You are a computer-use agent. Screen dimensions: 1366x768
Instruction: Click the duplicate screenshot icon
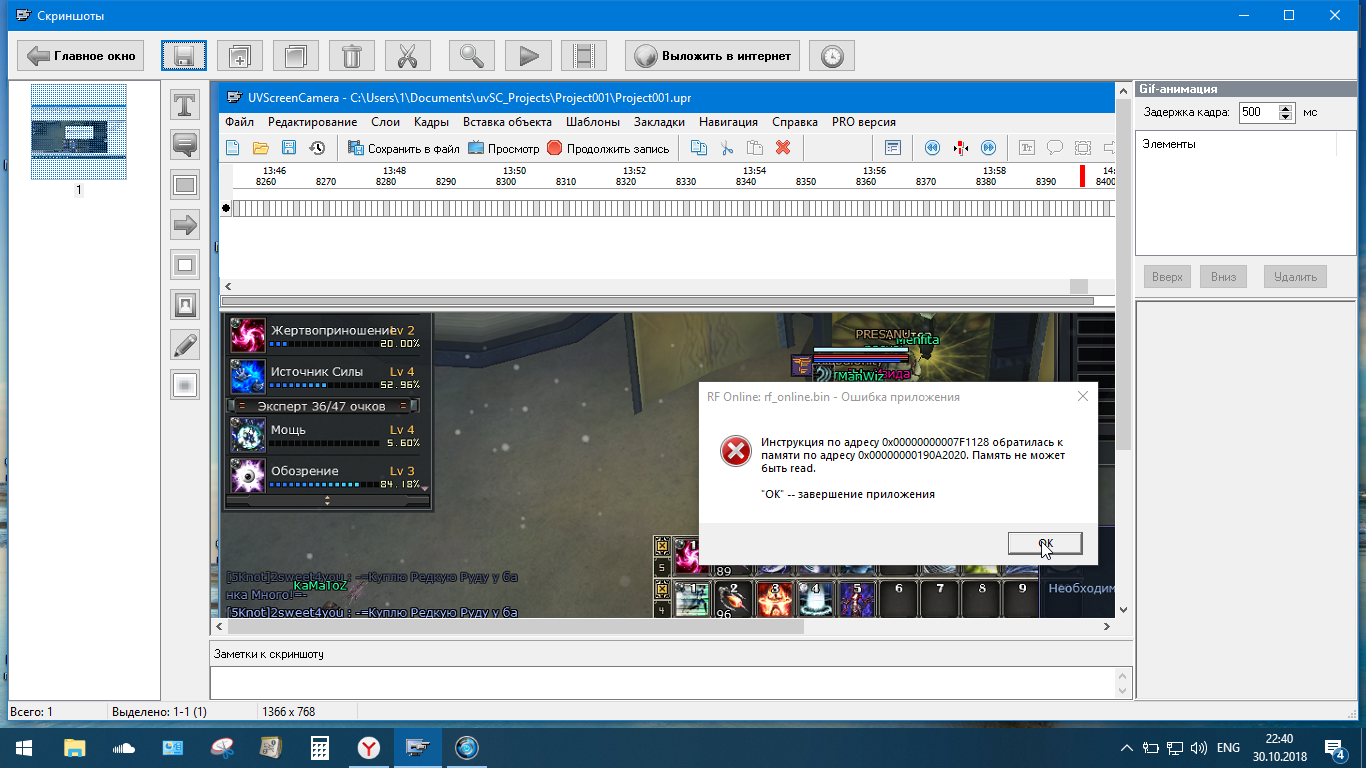[x=296, y=56]
